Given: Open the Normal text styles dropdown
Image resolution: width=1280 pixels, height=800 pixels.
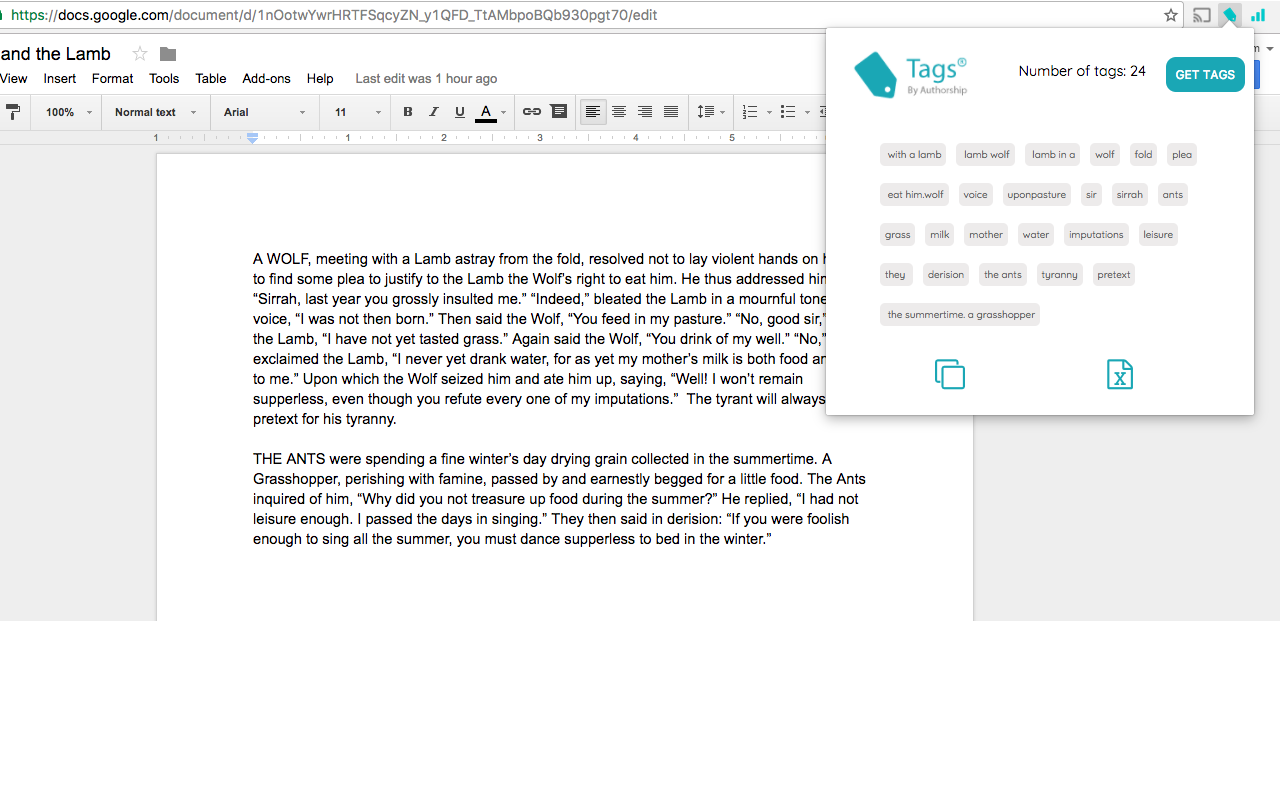Looking at the screenshot, I should [154, 112].
